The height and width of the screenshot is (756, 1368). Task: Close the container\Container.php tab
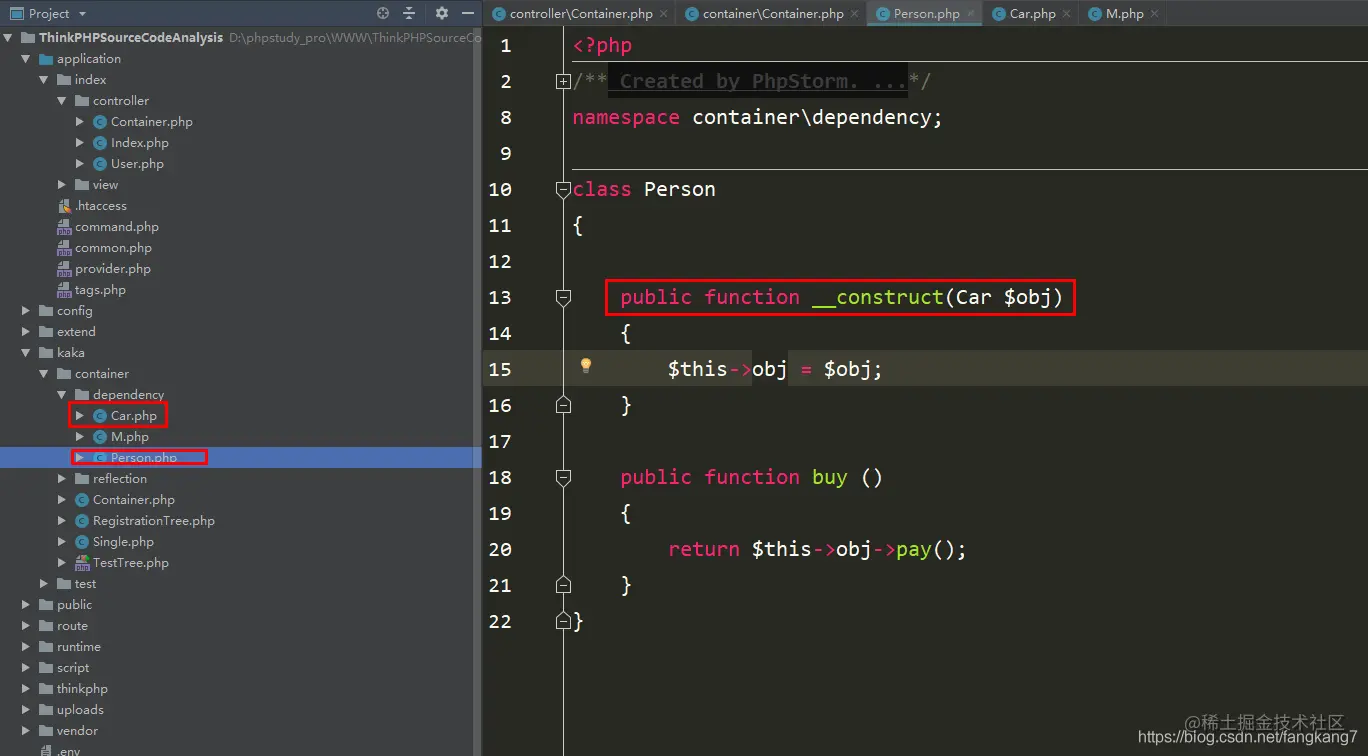(855, 14)
